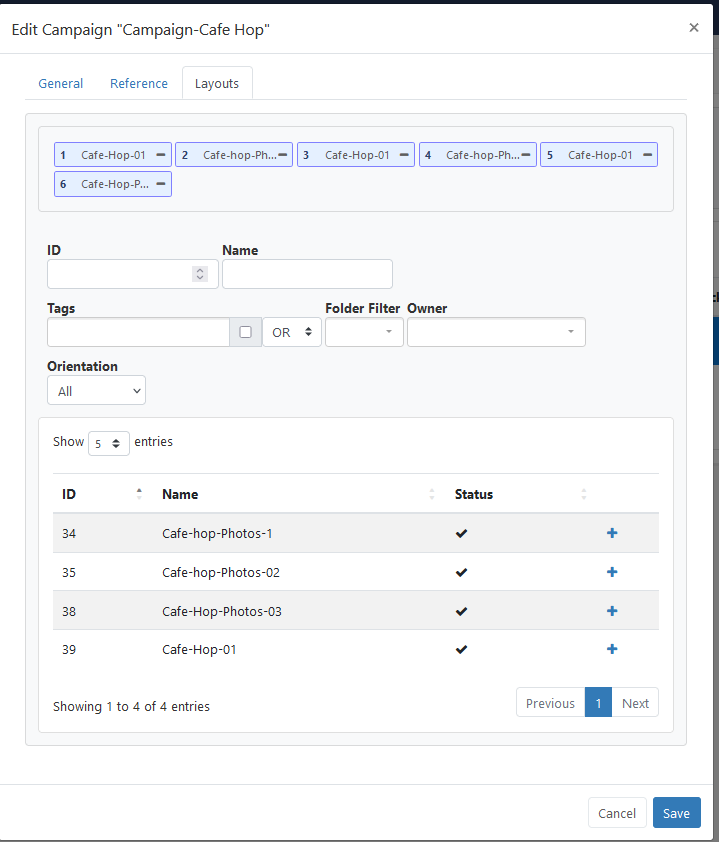Toggle the exact match Tags checkbox
The width and height of the screenshot is (719, 842).
245,332
